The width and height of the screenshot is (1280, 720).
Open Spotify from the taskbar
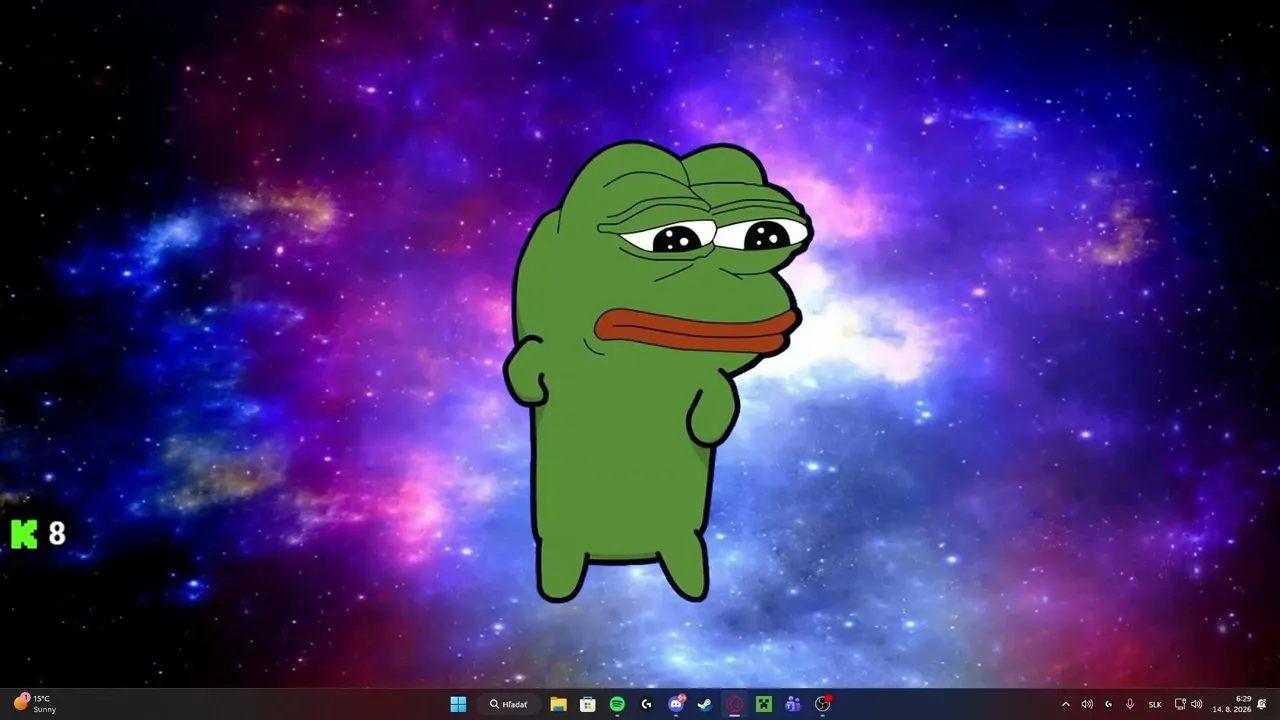[x=617, y=704]
